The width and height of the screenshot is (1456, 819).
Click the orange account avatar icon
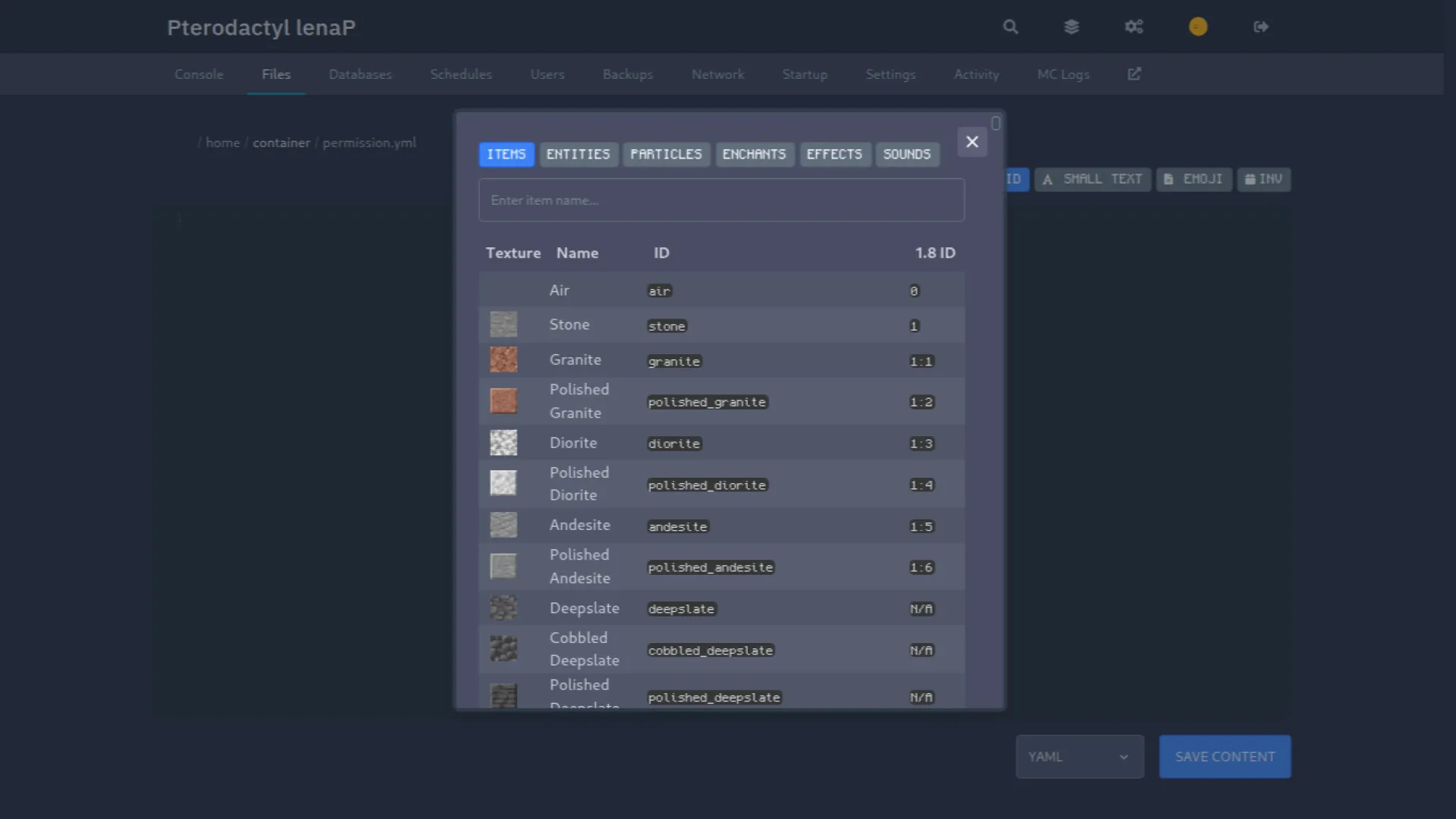[1197, 27]
